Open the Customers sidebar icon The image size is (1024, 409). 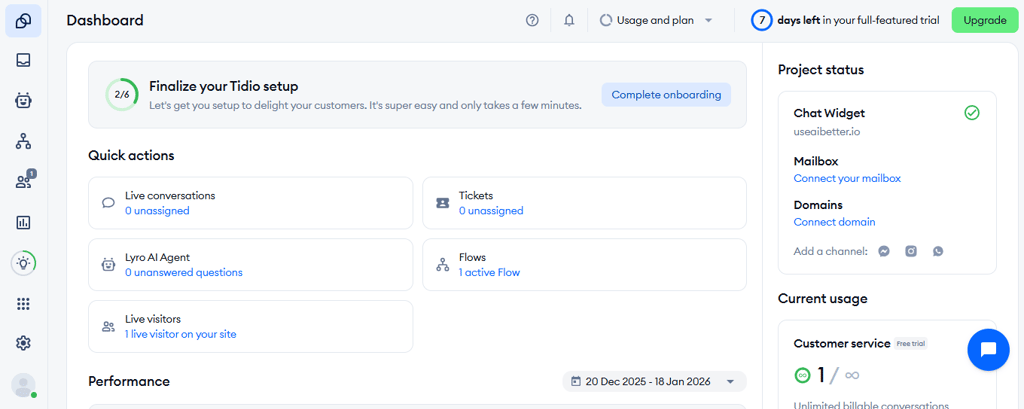coord(23,181)
